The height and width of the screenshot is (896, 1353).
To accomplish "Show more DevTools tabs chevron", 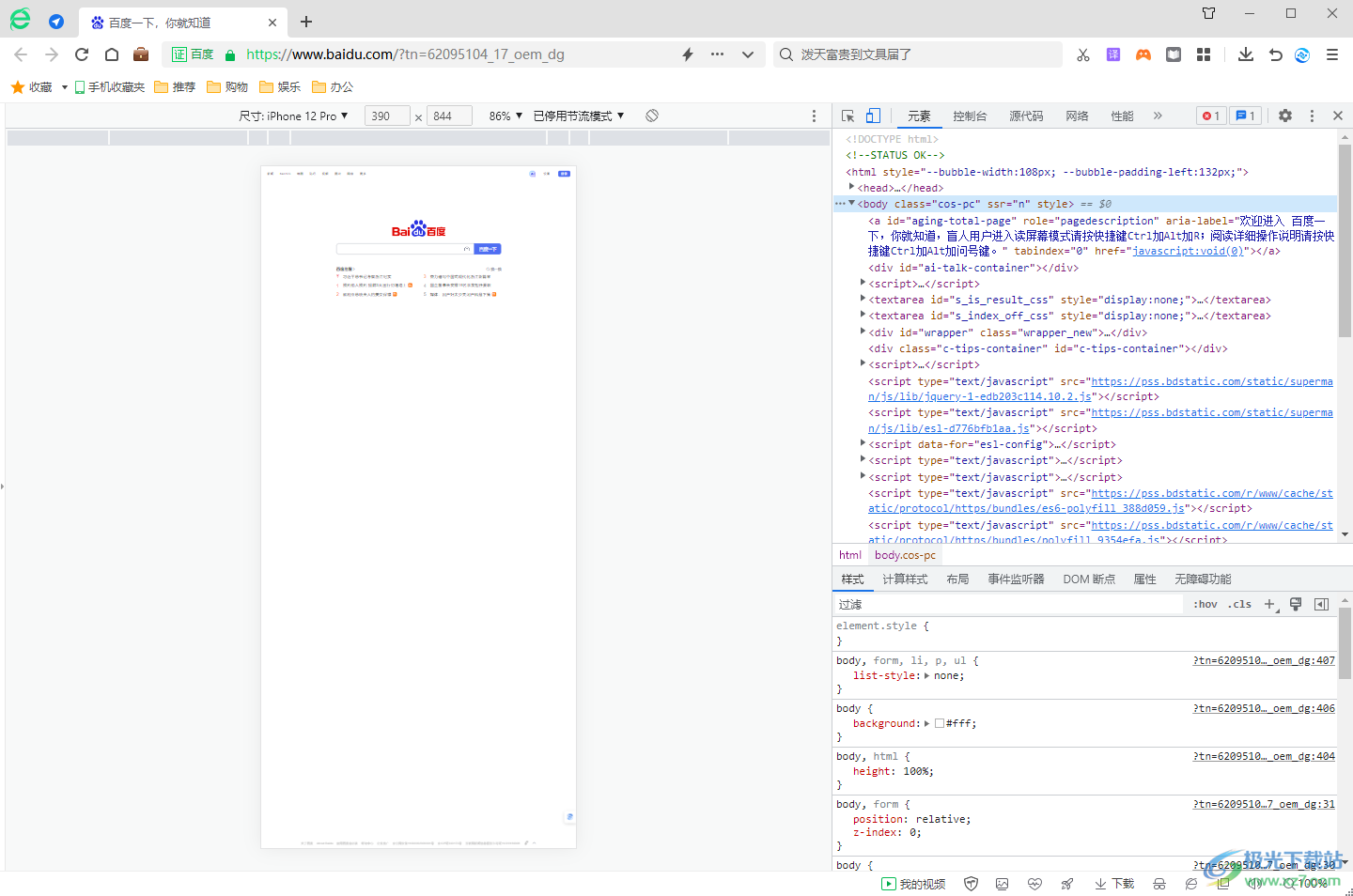I will point(1158,116).
